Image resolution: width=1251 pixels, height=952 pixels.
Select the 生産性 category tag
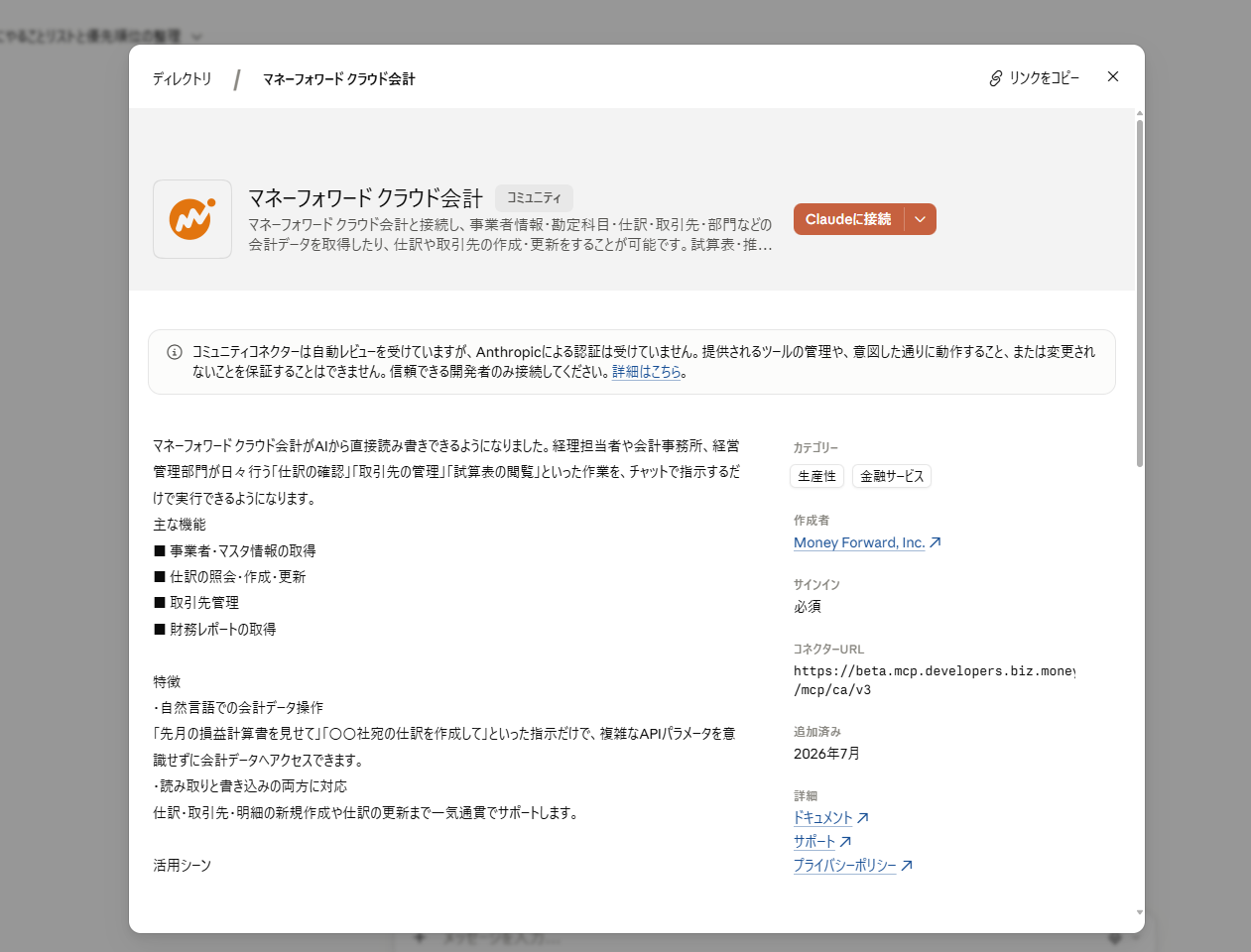817,476
